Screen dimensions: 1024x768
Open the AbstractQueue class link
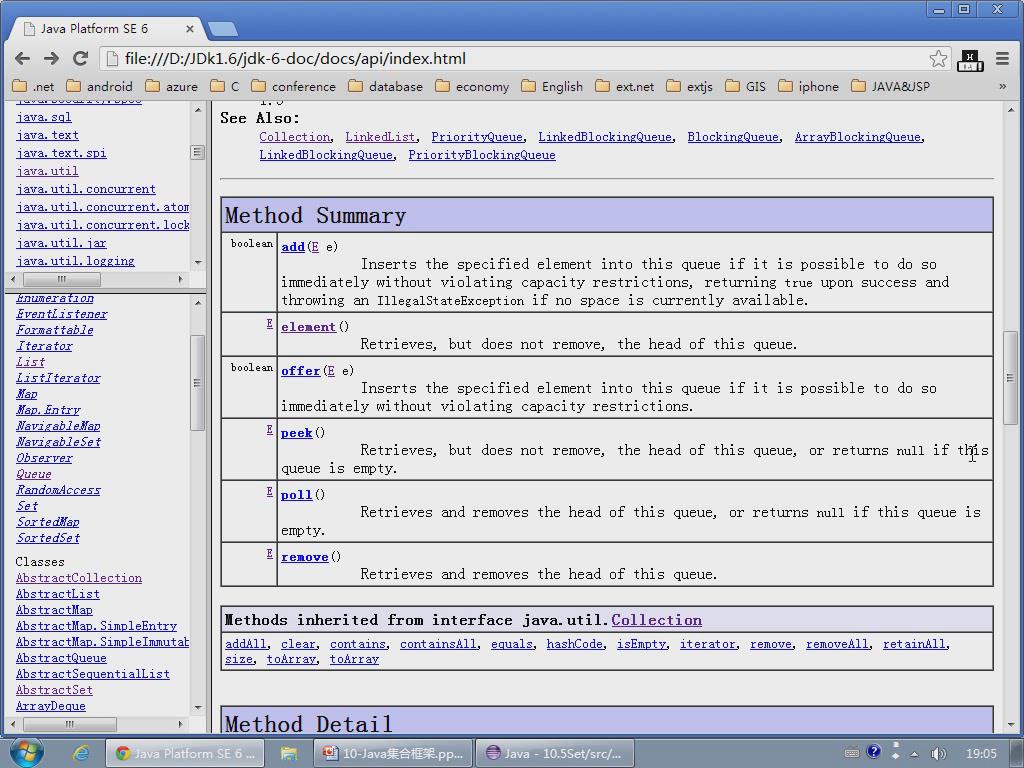point(61,658)
